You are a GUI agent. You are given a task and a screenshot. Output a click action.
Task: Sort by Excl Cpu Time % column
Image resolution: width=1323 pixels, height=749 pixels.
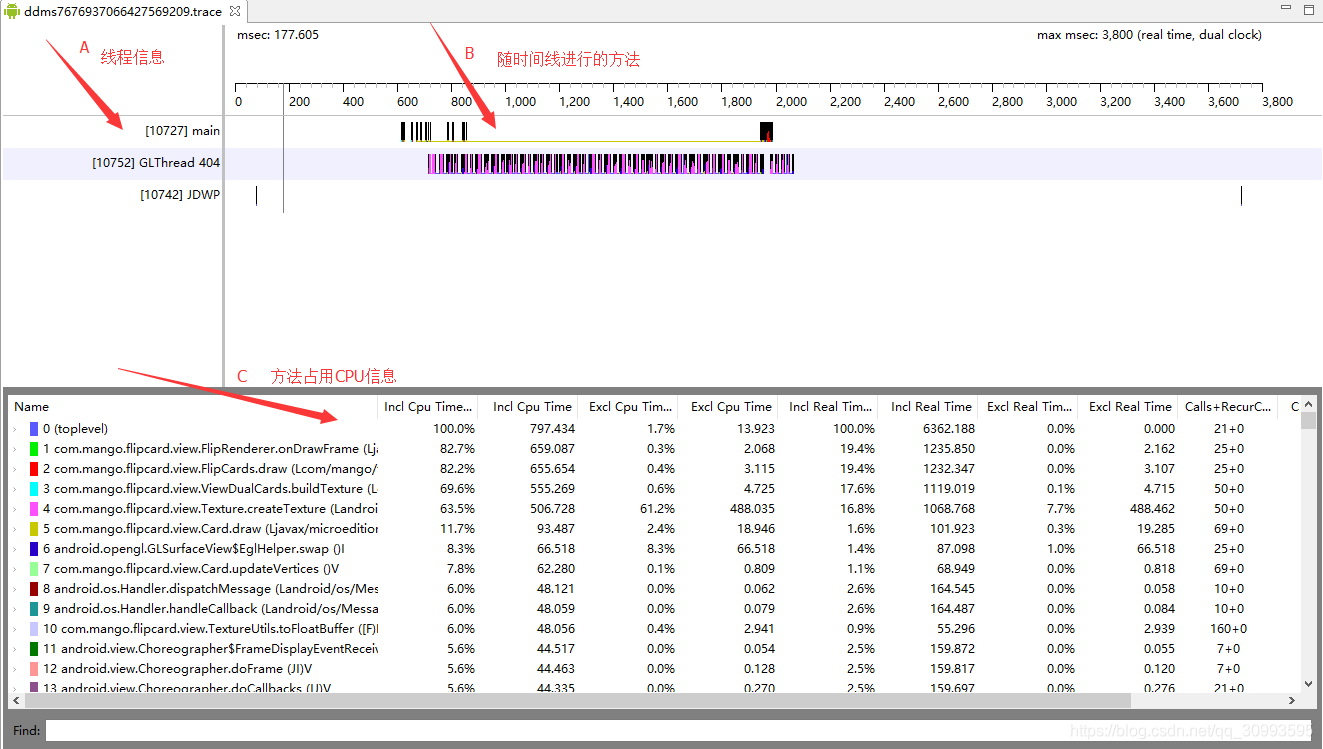pos(628,407)
